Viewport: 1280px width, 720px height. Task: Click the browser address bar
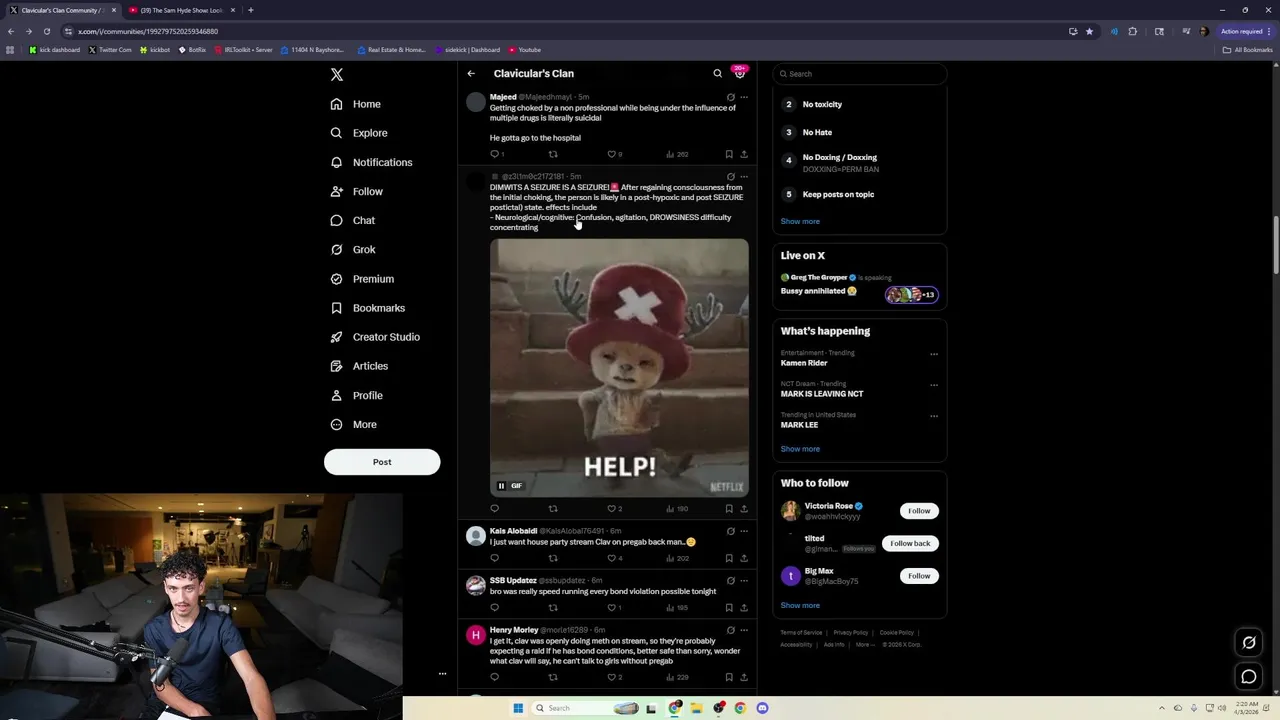click(560, 31)
